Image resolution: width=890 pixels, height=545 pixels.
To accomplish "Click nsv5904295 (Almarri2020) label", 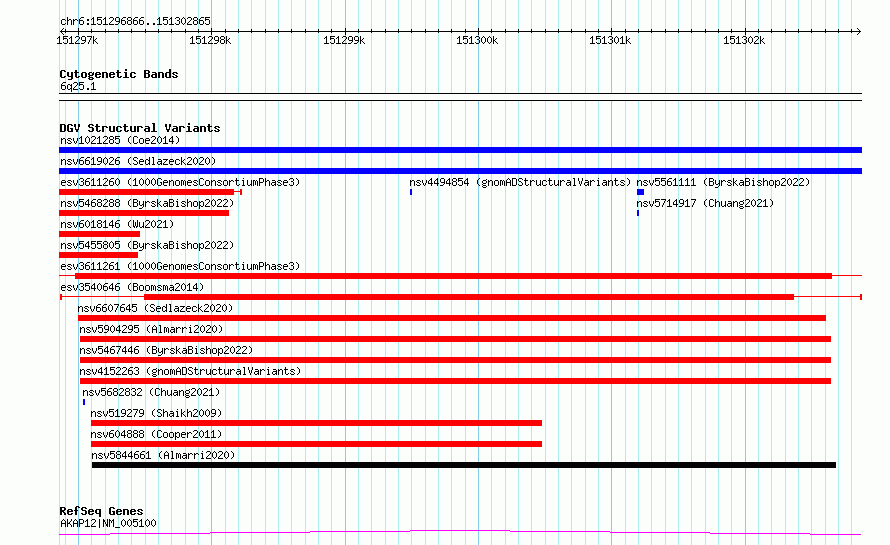I will click(x=151, y=329).
